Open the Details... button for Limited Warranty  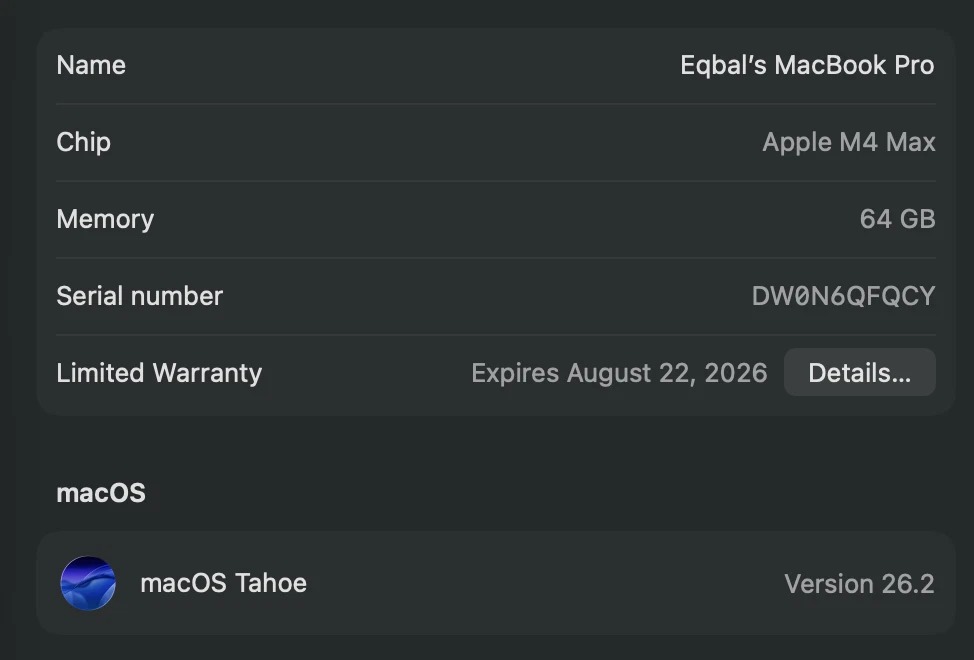(859, 372)
